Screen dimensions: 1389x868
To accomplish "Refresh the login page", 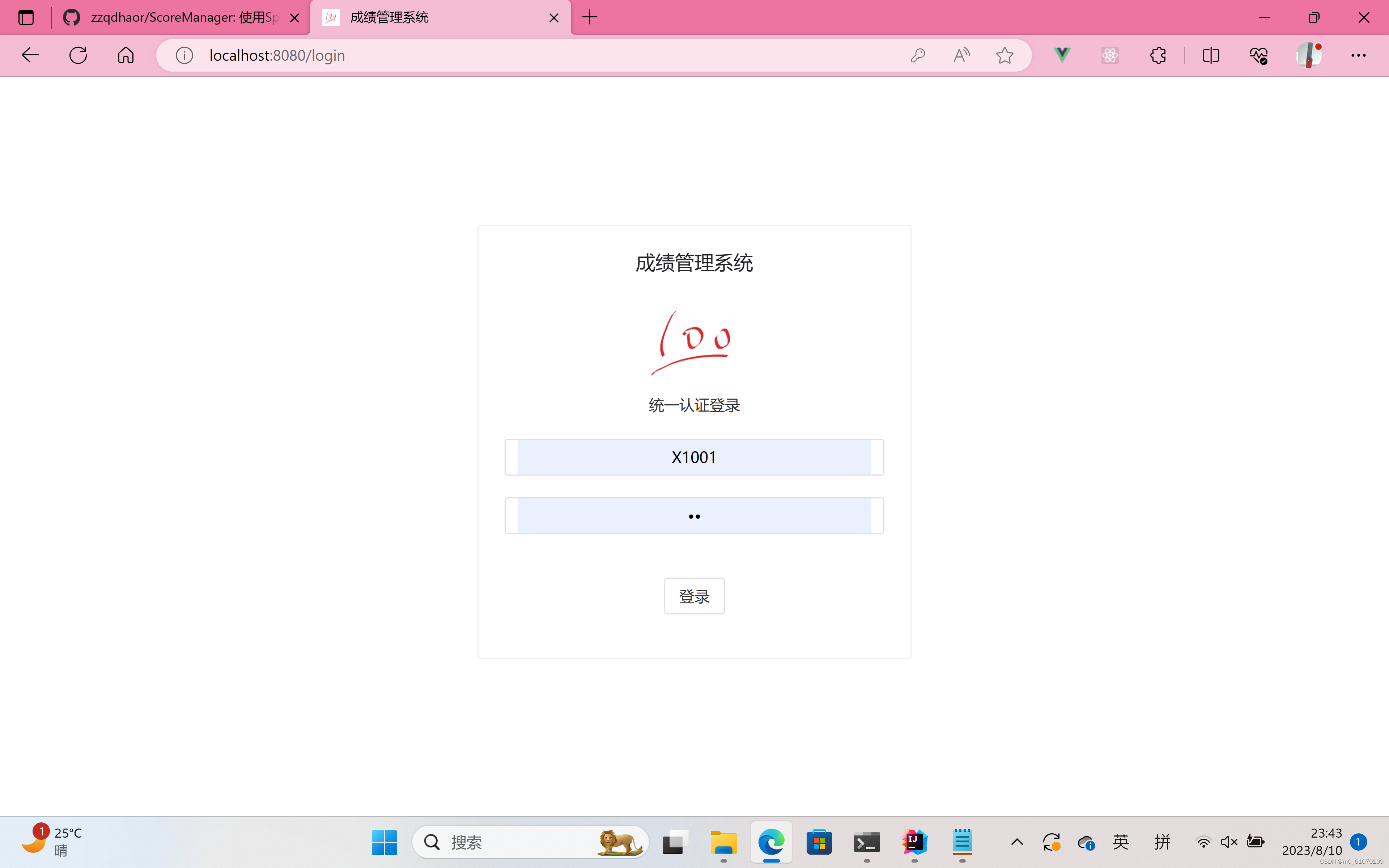I will pos(78,55).
